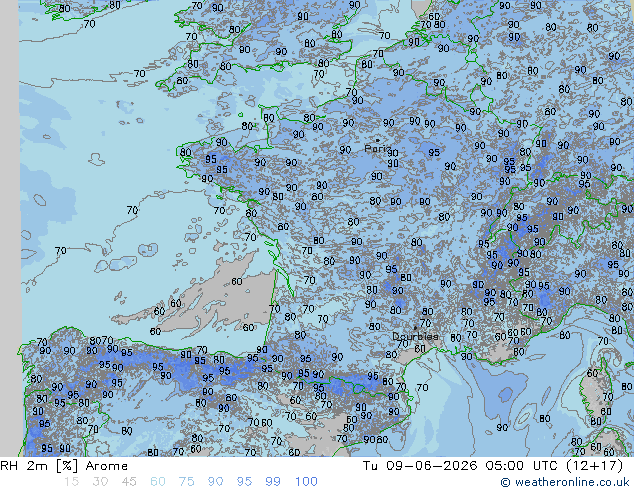This screenshot has width=634, height=490.
Task: Click legend value 95 in the scale
Action: [x=244, y=482]
